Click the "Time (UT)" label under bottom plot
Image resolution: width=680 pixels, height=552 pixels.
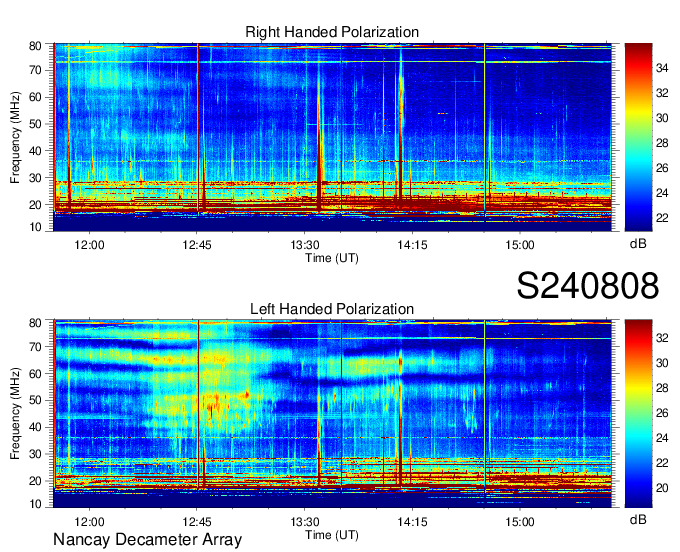(x=332, y=535)
